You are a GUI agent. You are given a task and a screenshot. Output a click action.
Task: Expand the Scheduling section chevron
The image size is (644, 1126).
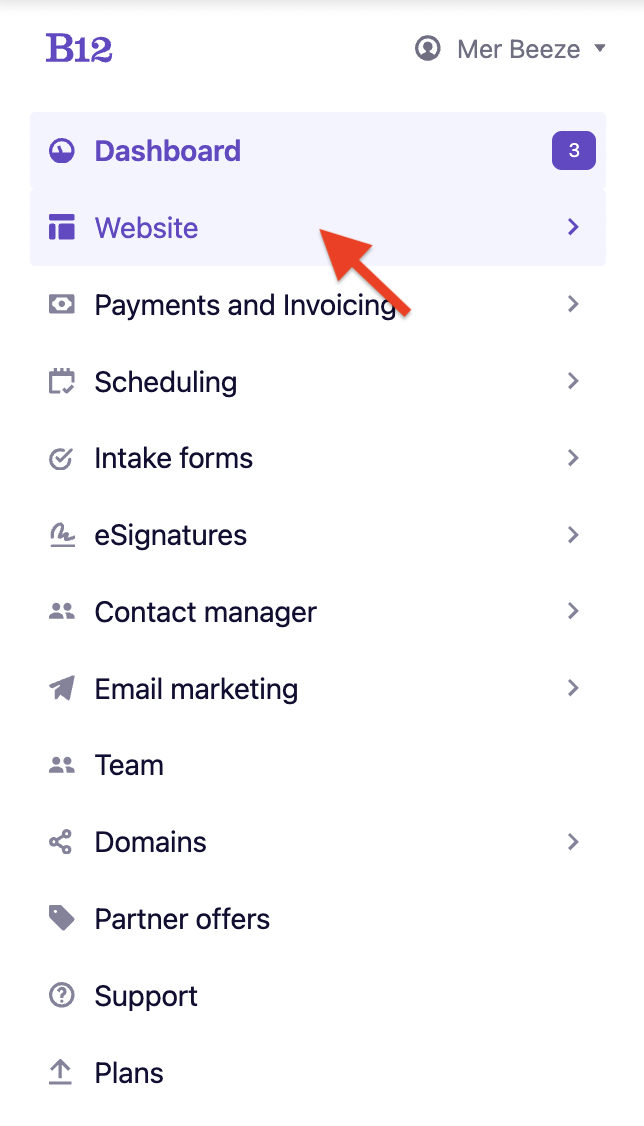click(573, 381)
